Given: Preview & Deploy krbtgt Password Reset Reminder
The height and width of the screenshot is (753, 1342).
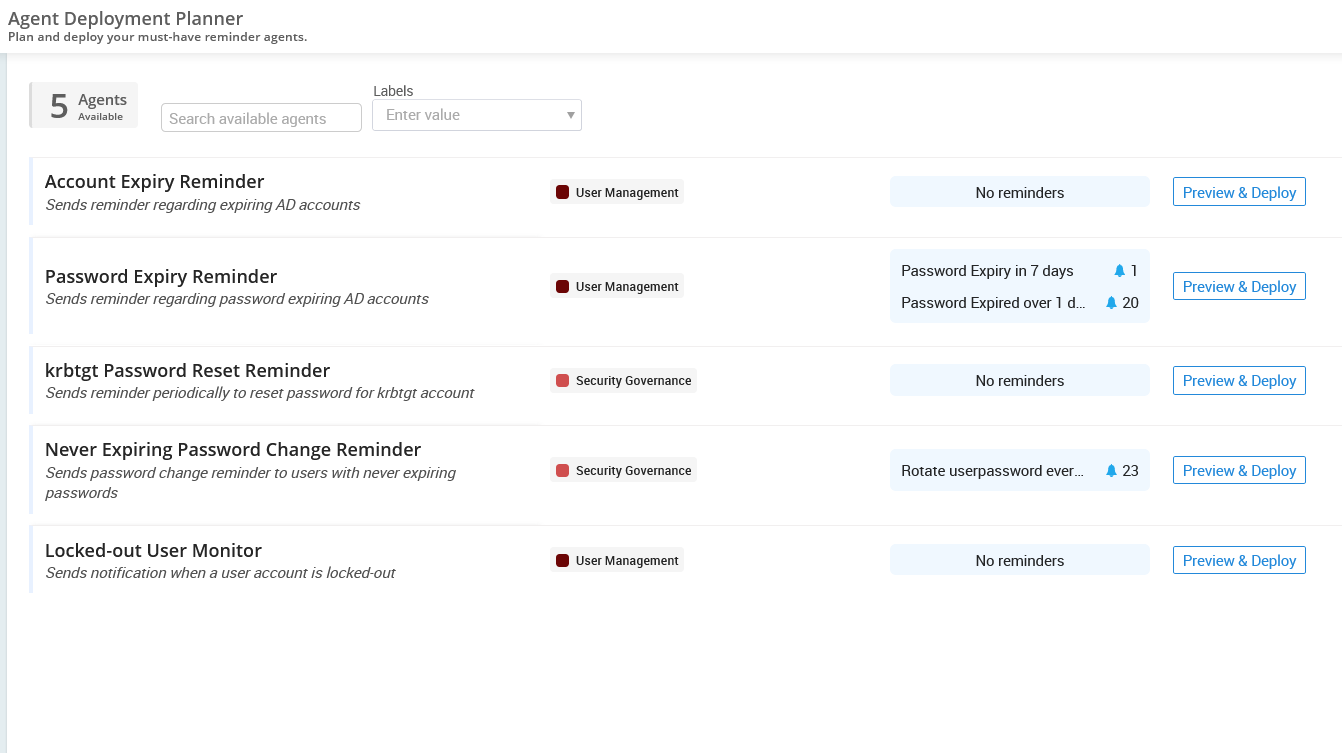Looking at the screenshot, I should click(1239, 381).
